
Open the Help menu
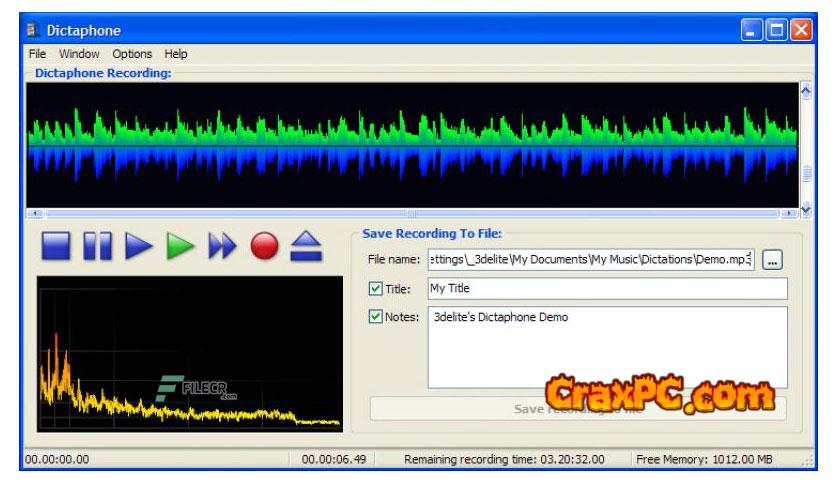click(176, 54)
